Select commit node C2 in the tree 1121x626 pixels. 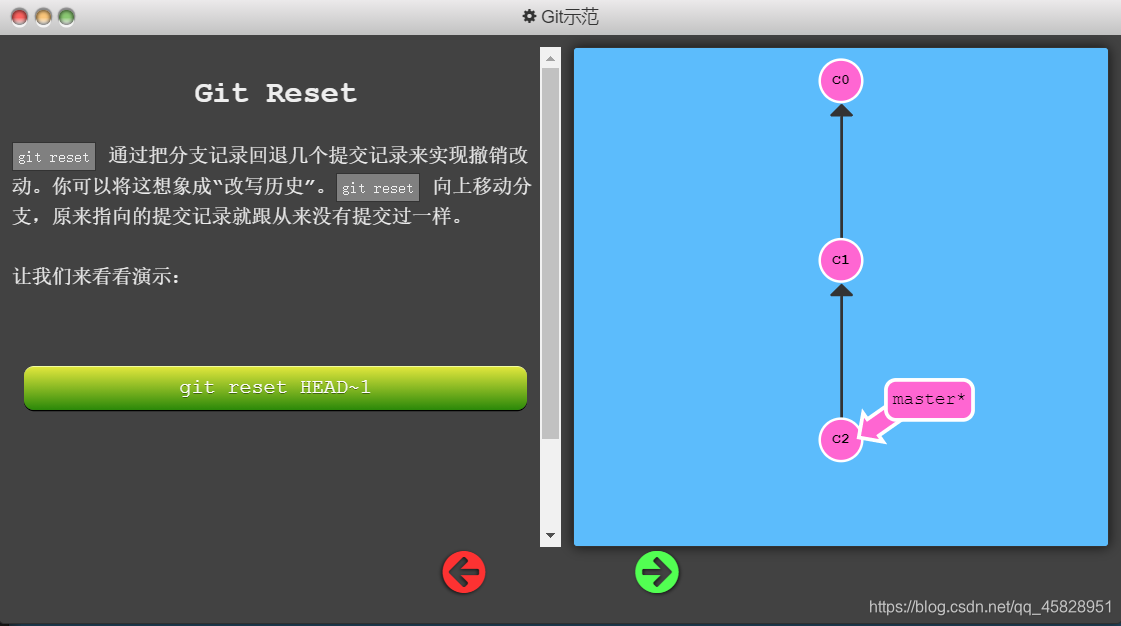[840, 438]
